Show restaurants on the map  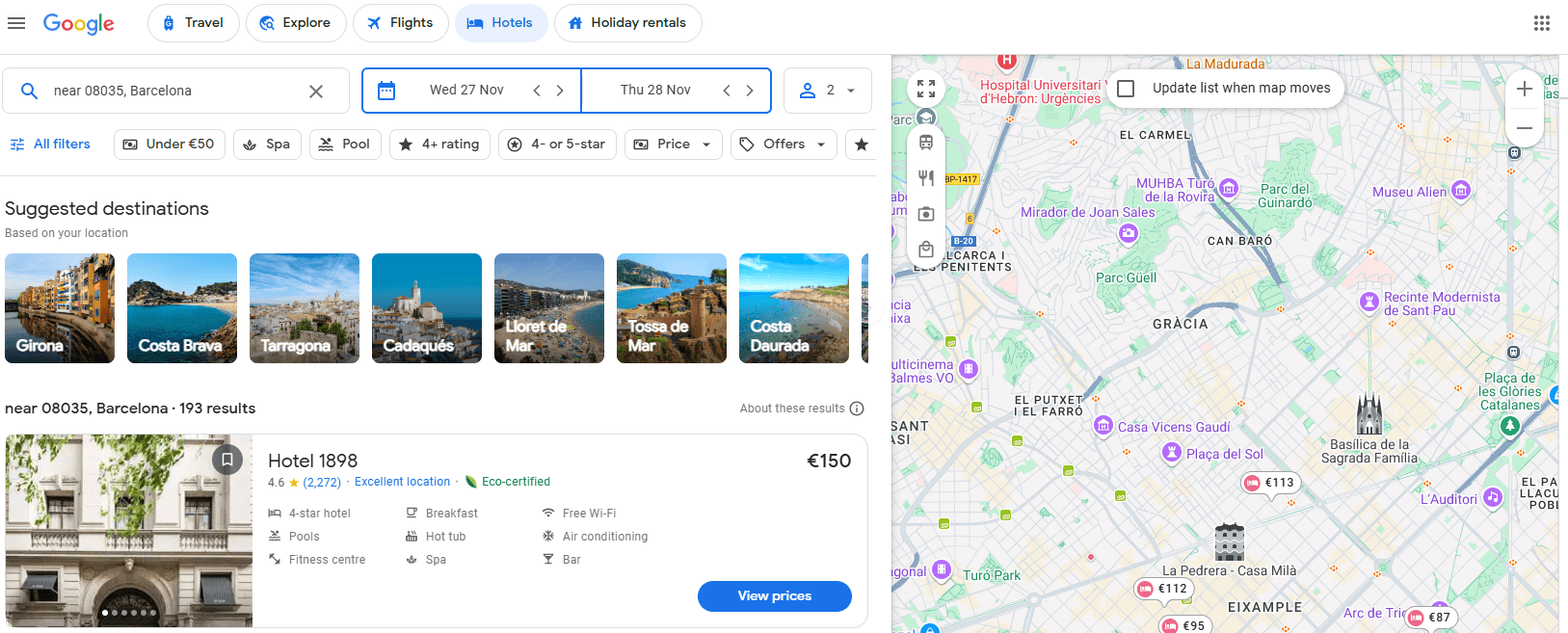click(926, 178)
